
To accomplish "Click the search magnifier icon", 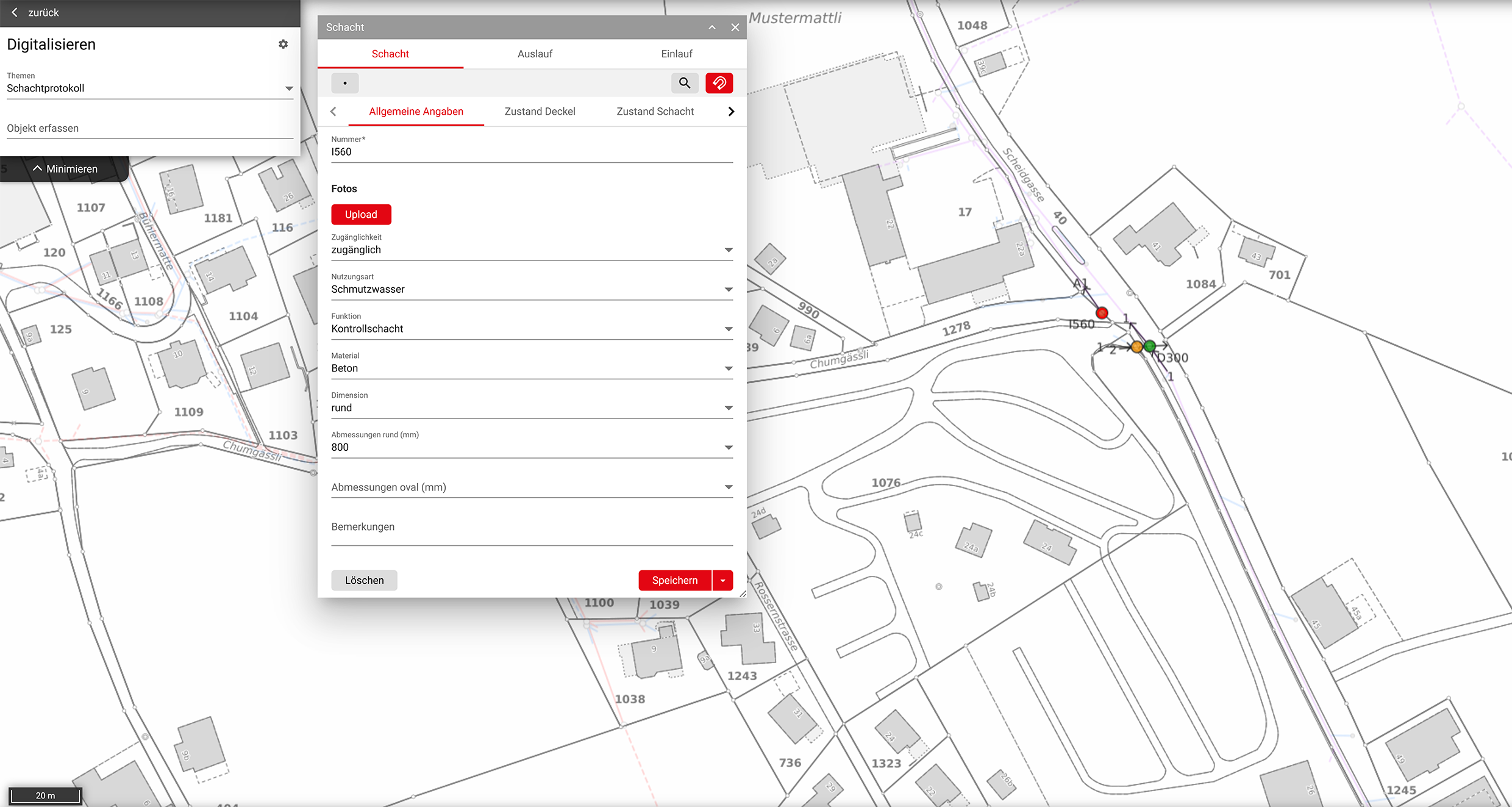I will [x=685, y=83].
